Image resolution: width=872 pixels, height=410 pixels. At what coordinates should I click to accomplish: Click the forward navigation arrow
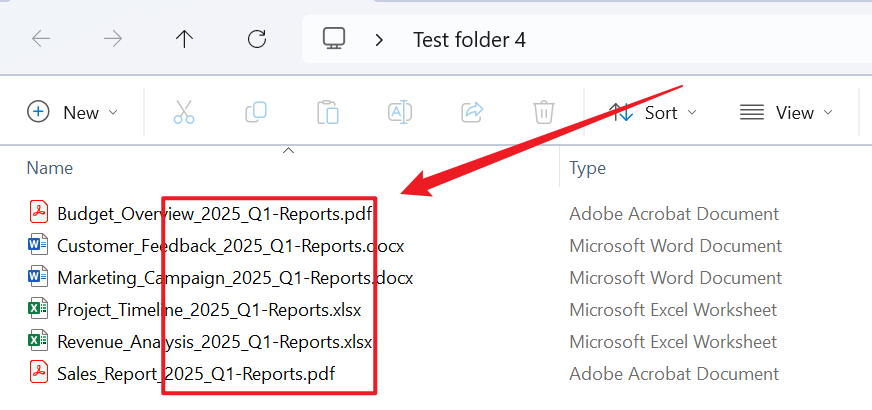pos(113,40)
